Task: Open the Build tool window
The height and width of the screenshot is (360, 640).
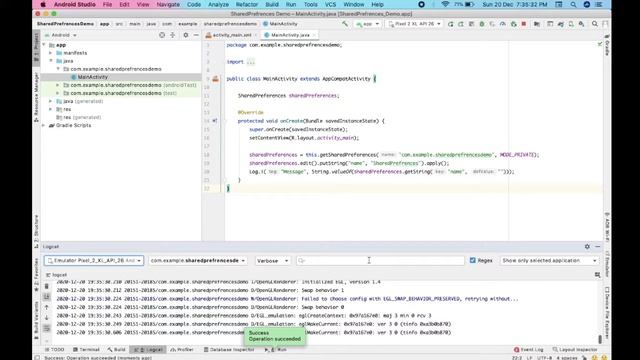Action: tap(117, 350)
